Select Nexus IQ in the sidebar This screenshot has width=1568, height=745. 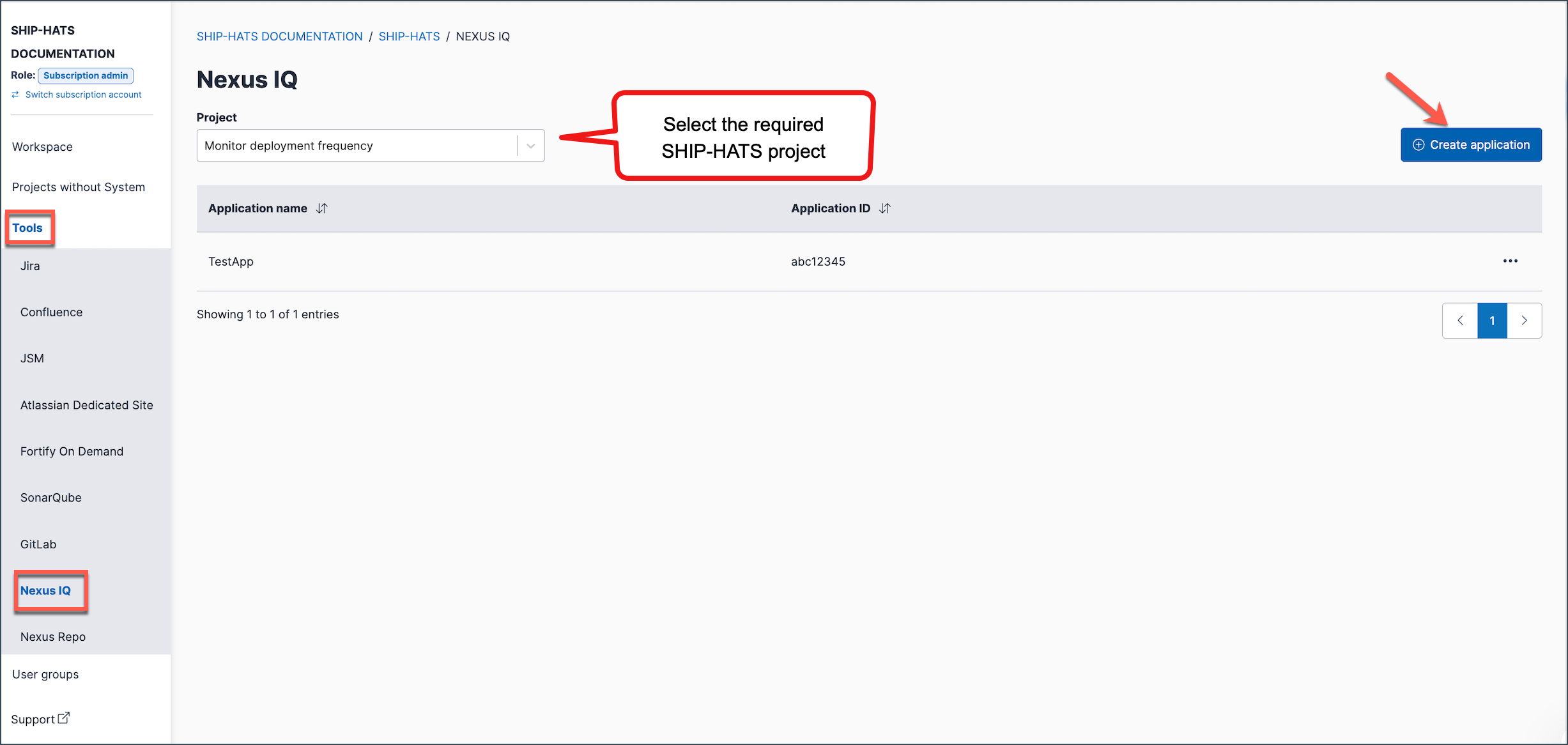coord(45,591)
